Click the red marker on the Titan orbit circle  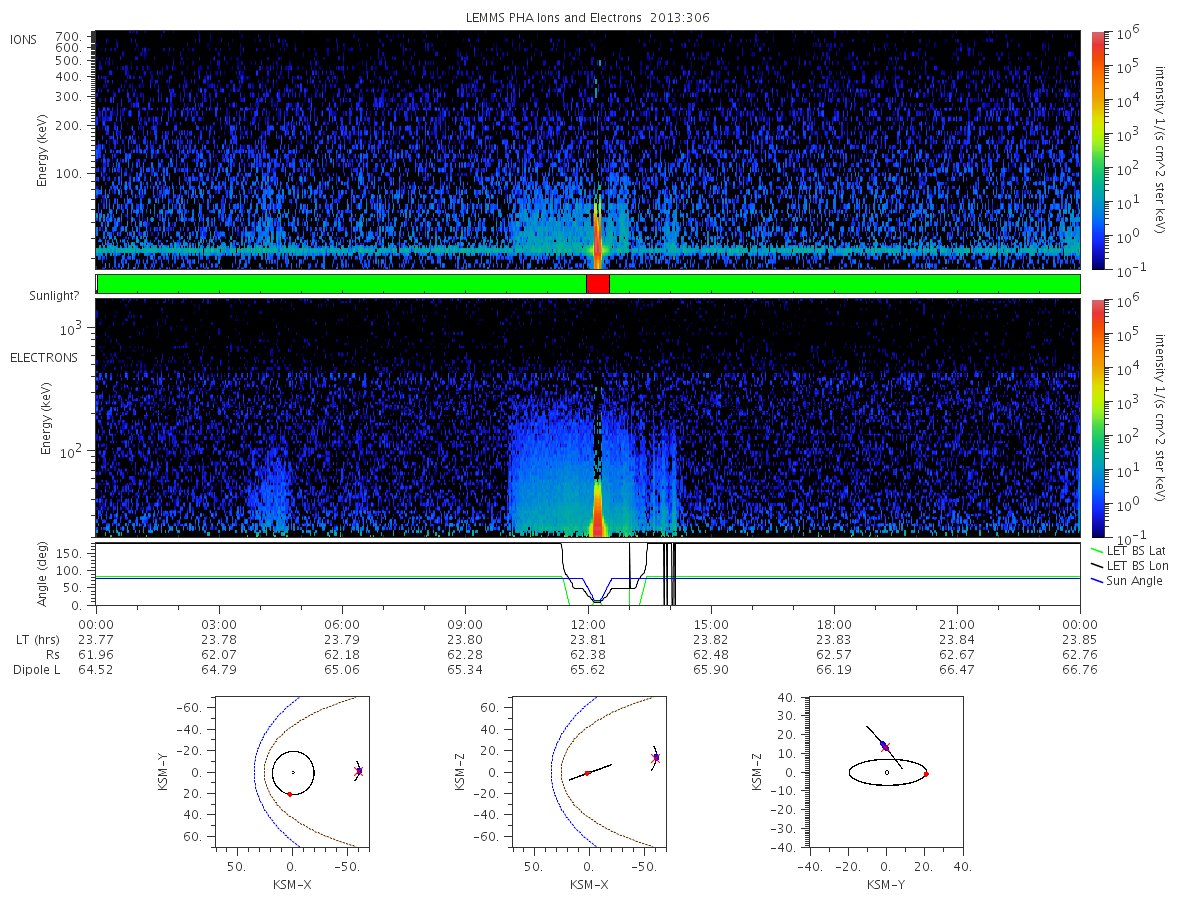(289, 794)
